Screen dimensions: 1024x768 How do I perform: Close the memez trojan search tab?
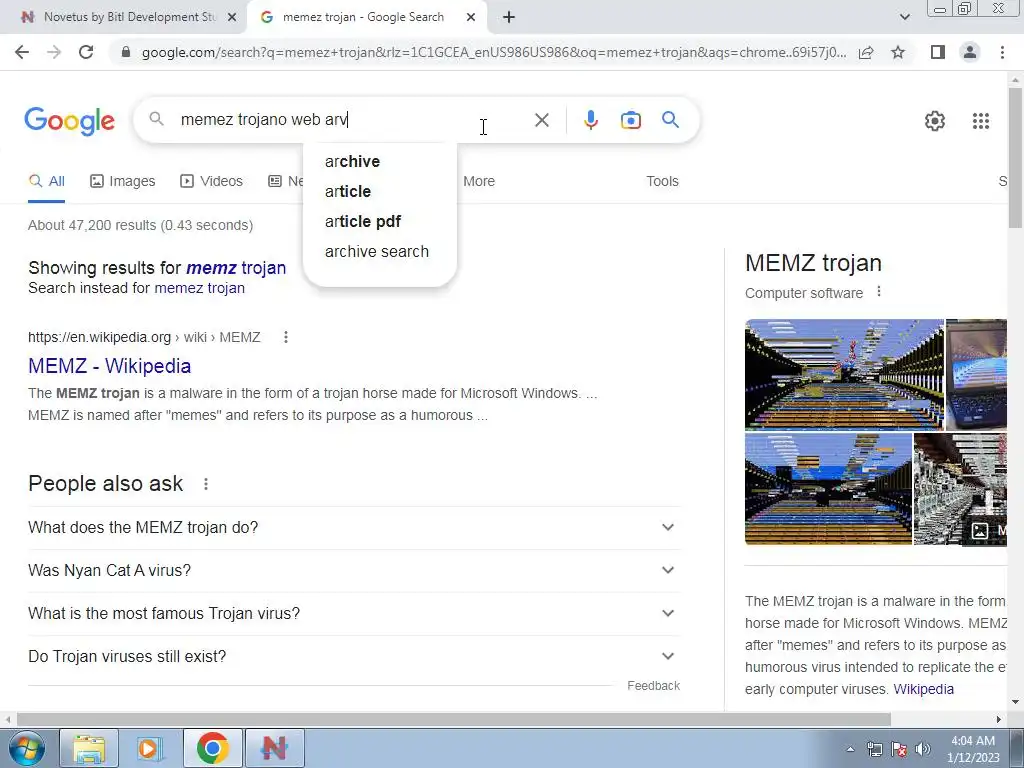471,18
